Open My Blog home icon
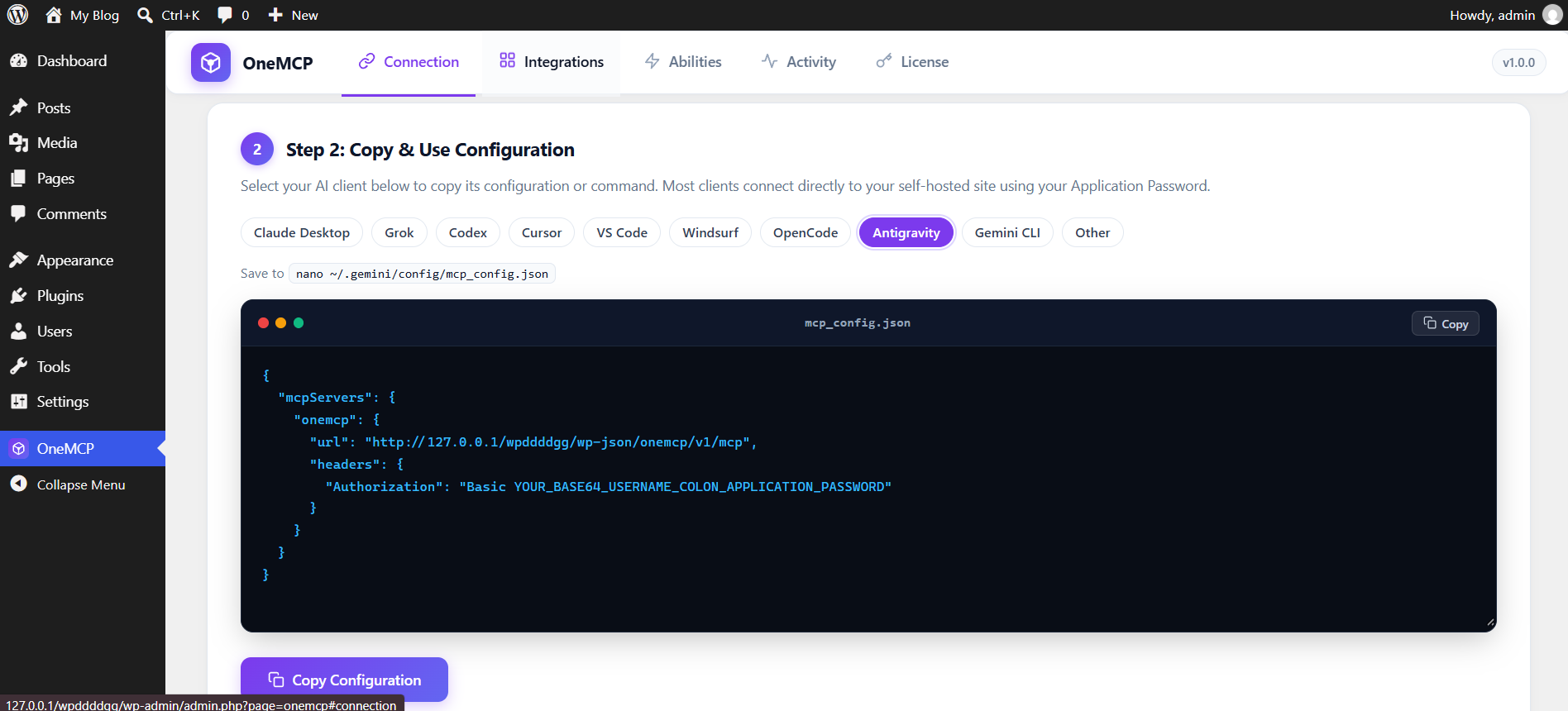The width and height of the screenshot is (1568, 711). pyautogui.click(x=54, y=15)
